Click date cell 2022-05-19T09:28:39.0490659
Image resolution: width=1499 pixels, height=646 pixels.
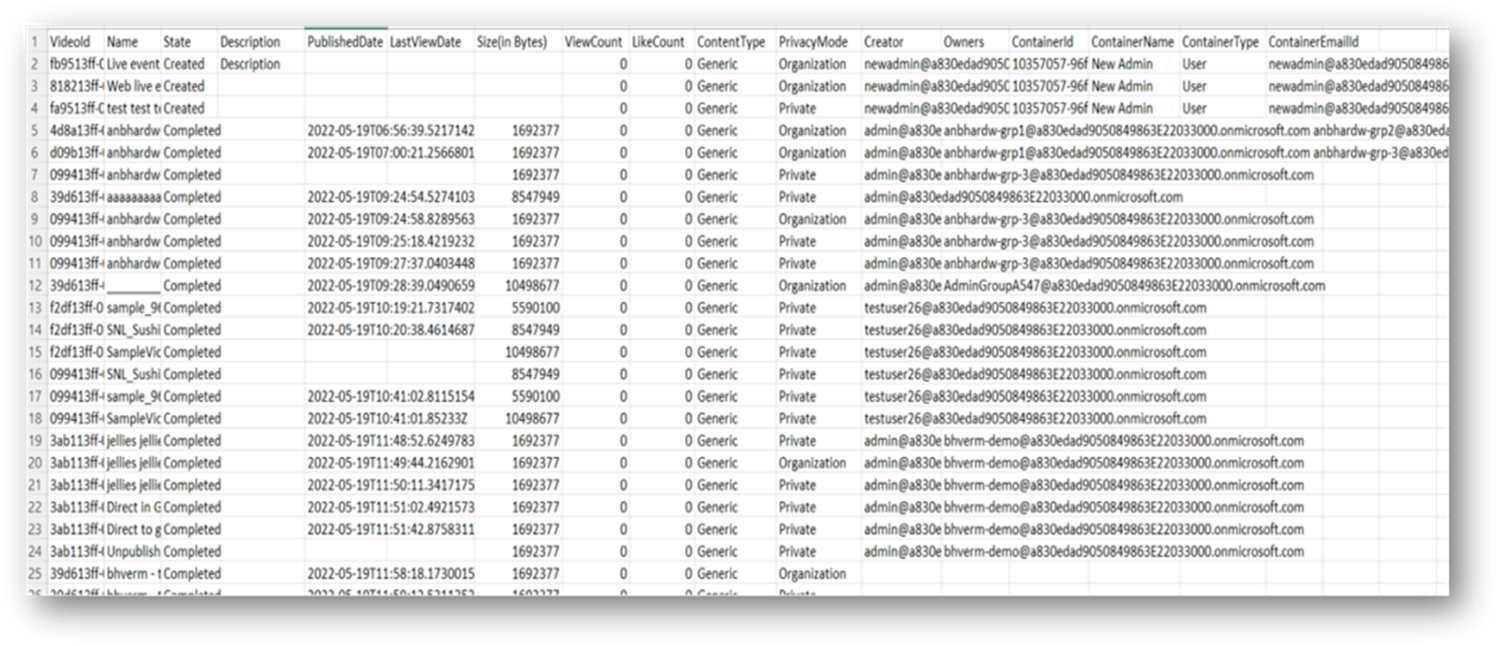(x=390, y=285)
